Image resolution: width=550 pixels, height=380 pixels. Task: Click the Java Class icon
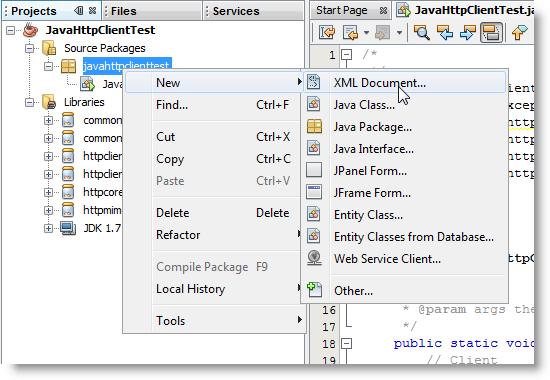tap(314, 104)
